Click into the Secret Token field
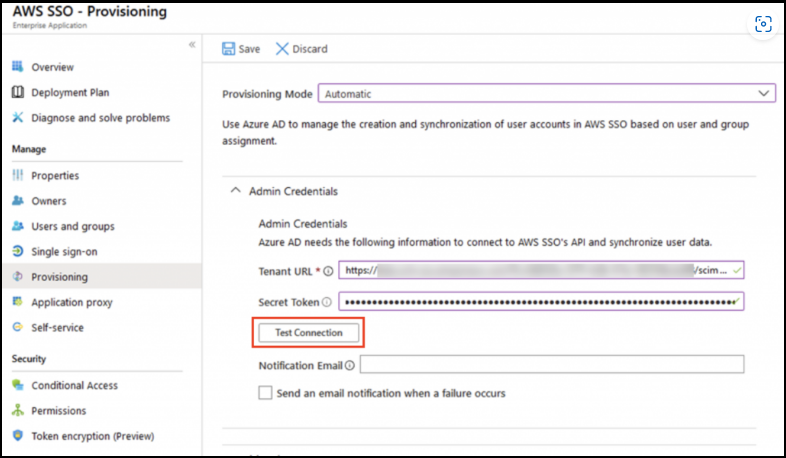The height and width of the screenshot is (458, 786). (x=541, y=302)
